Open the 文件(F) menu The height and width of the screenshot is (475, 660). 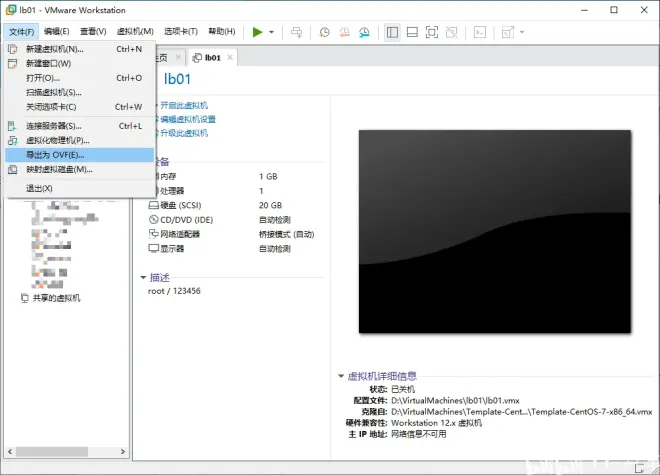click(x=21, y=32)
